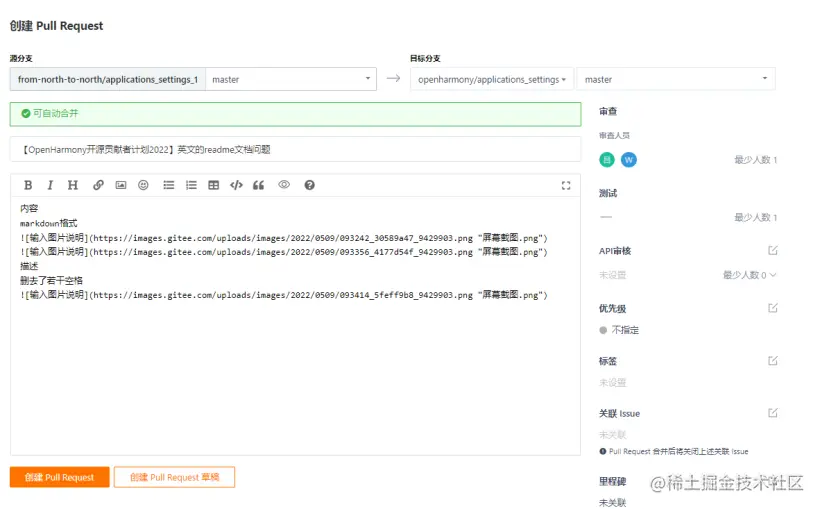
Task: Toggle markdown preview eye icon
Action: click(x=284, y=185)
